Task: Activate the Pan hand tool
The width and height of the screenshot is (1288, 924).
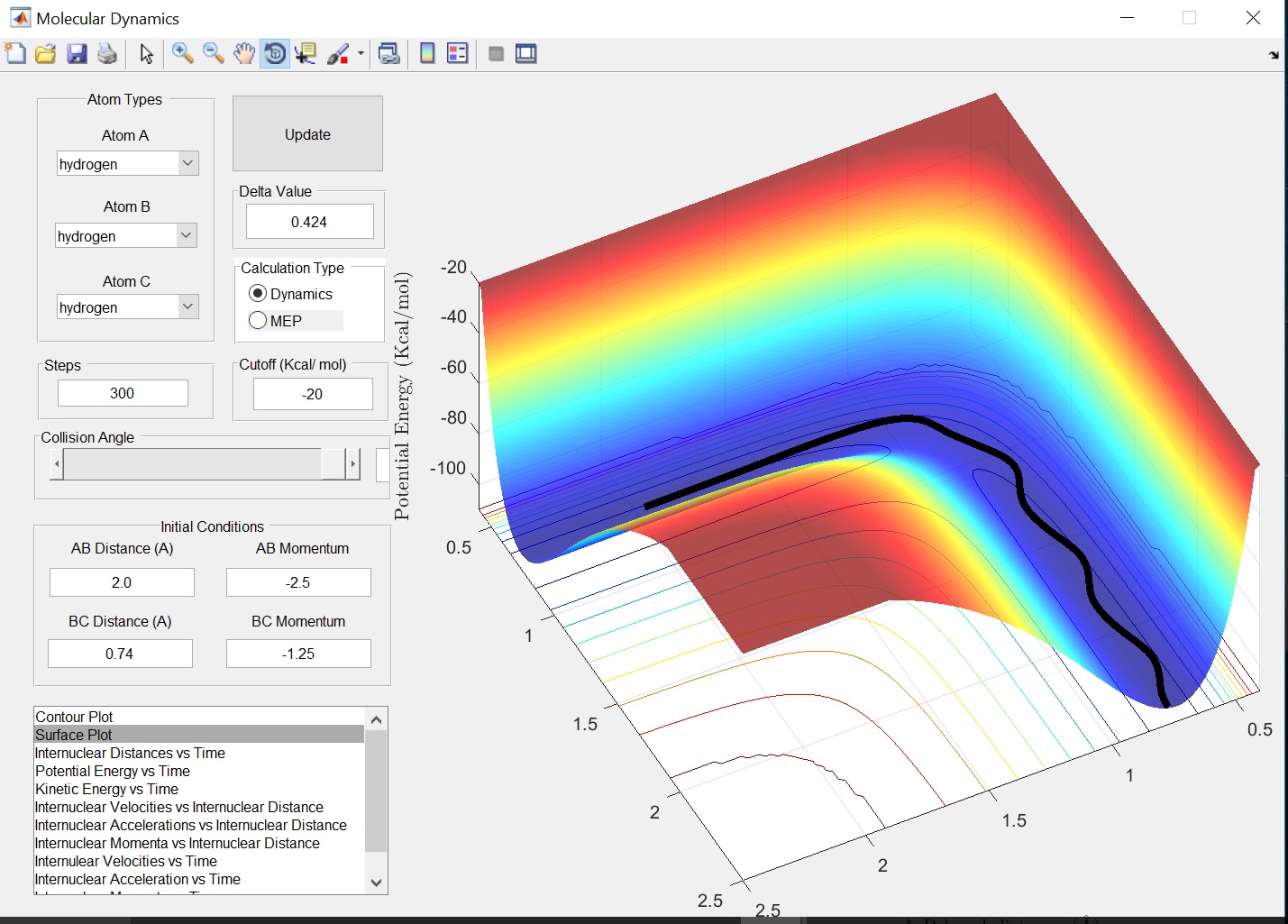Action: pos(243,54)
